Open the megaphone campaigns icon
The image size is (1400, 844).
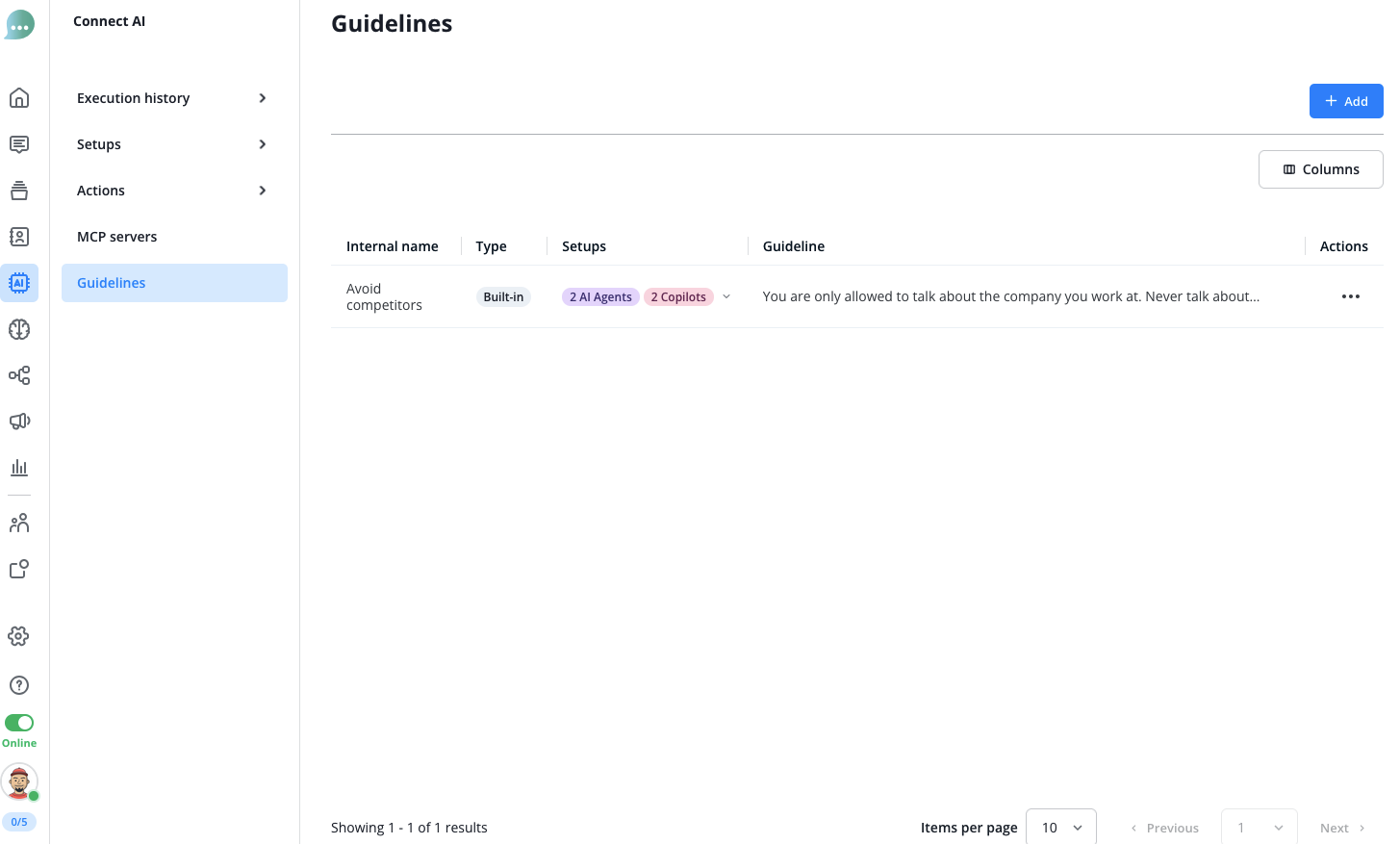19,422
